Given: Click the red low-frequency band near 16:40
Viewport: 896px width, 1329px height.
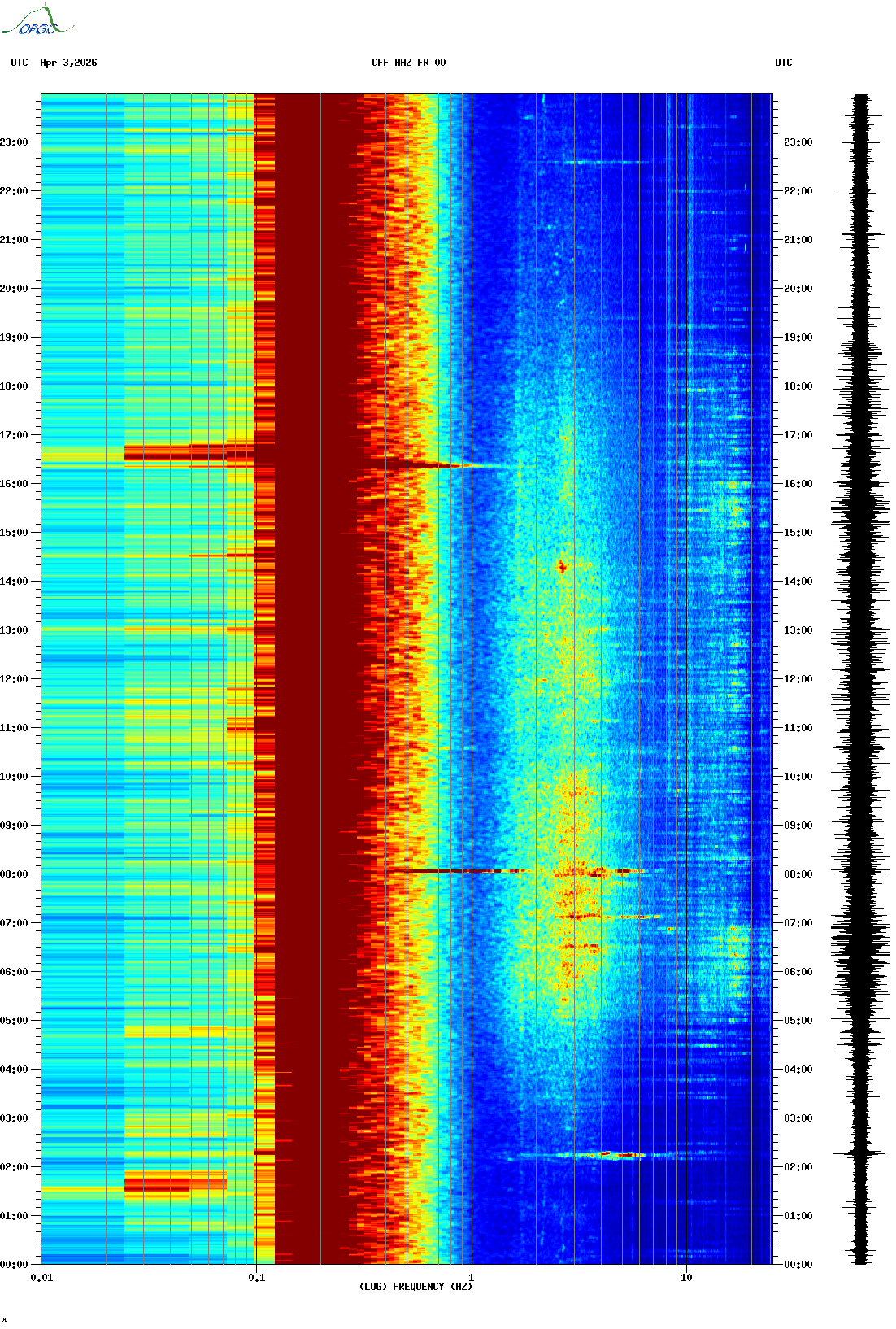Looking at the screenshot, I should 189,452.
